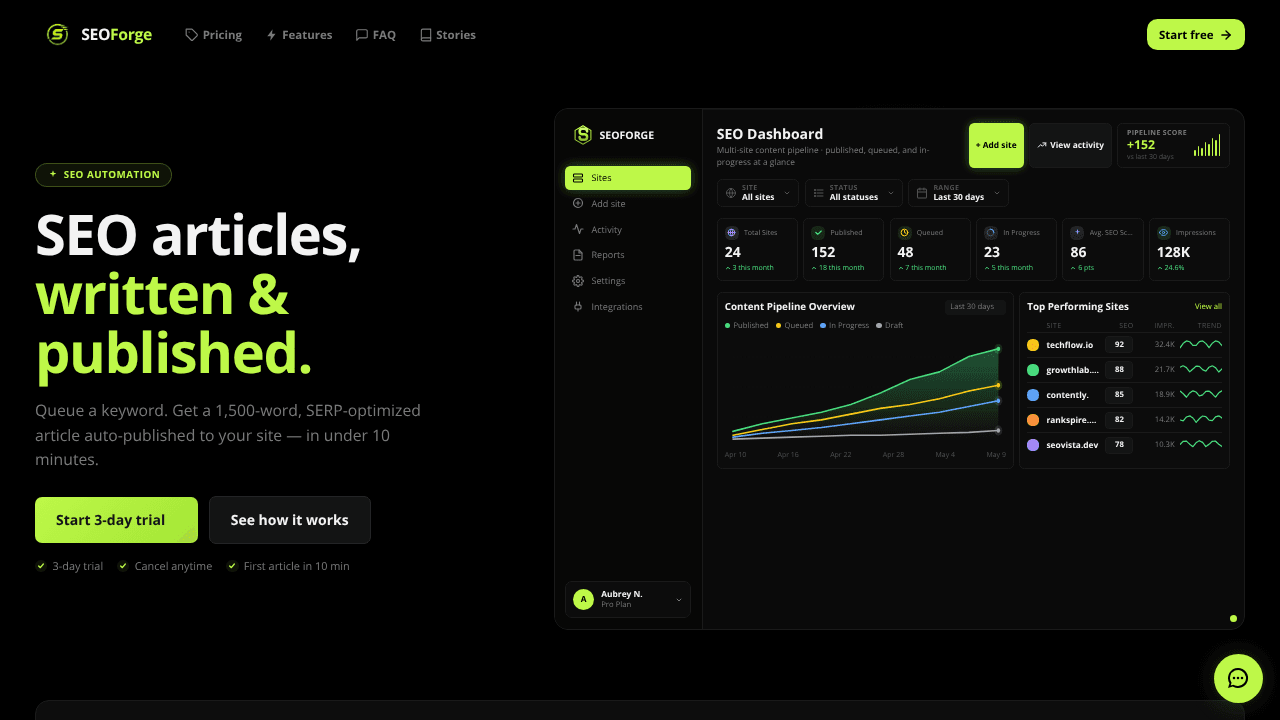Screen dimensions: 1280x720
Task: Click the Avg. SEO Score sparkle icon
Action: pyautogui.click(x=1077, y=232)
